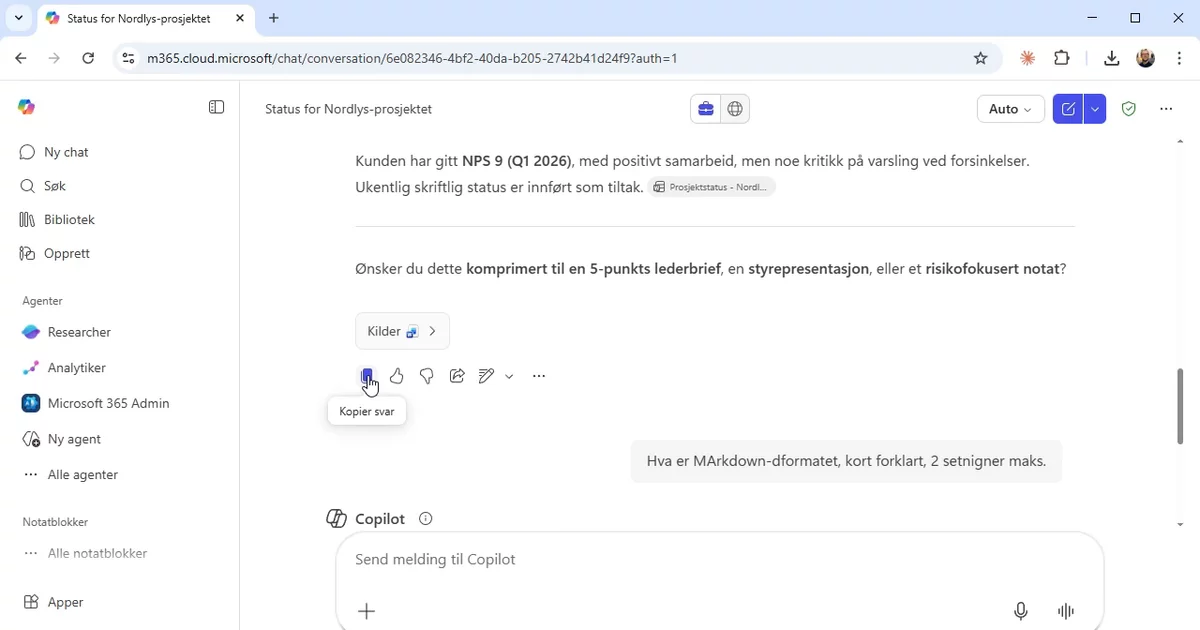Click the address bar URL

coord(412,58)
